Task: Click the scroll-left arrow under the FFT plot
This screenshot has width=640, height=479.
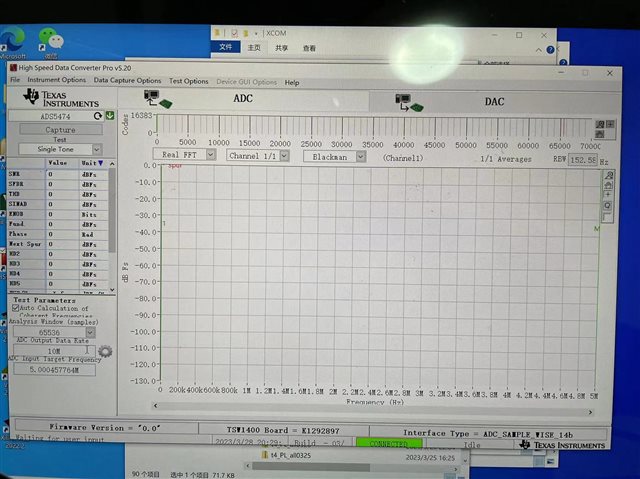Action: (x=155, y=406)
